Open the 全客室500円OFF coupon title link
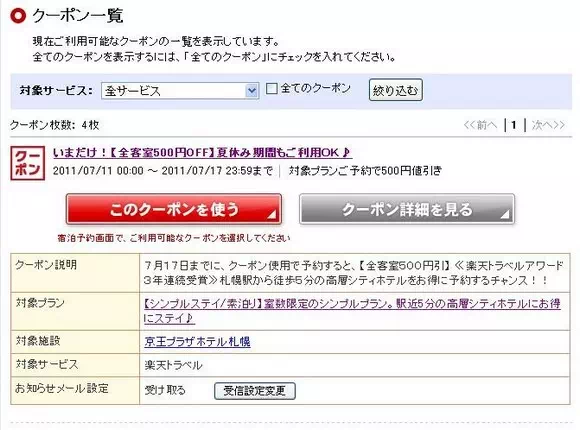Screen dimensions: 580x430 coord(202,152)
